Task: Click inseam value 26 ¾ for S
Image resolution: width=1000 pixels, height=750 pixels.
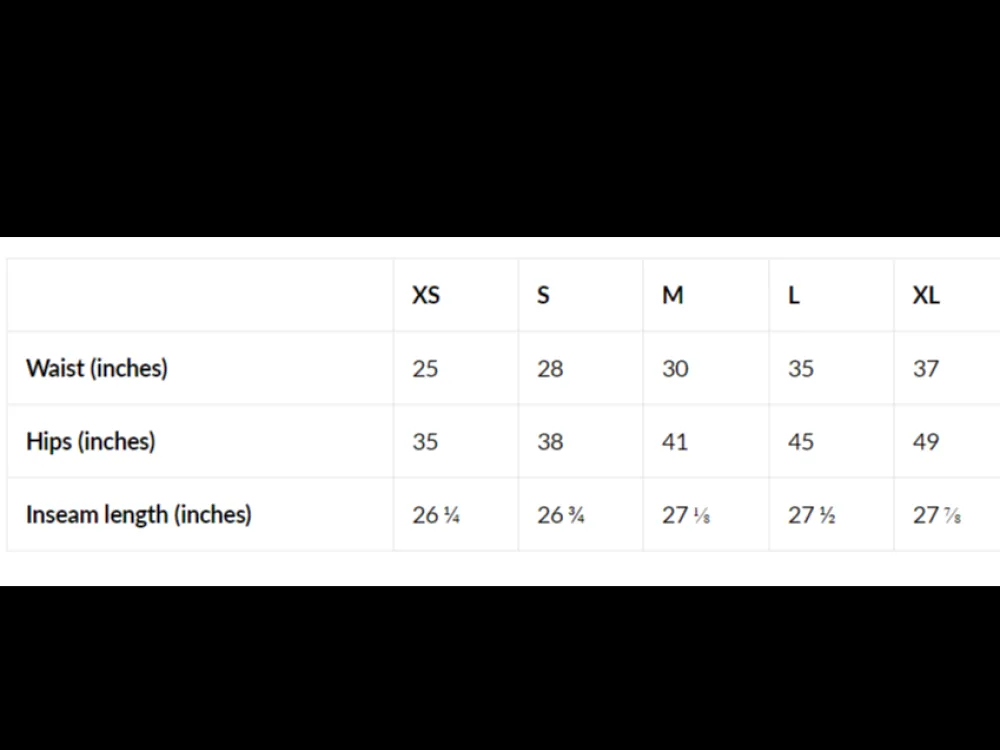Action: (561, 515)
